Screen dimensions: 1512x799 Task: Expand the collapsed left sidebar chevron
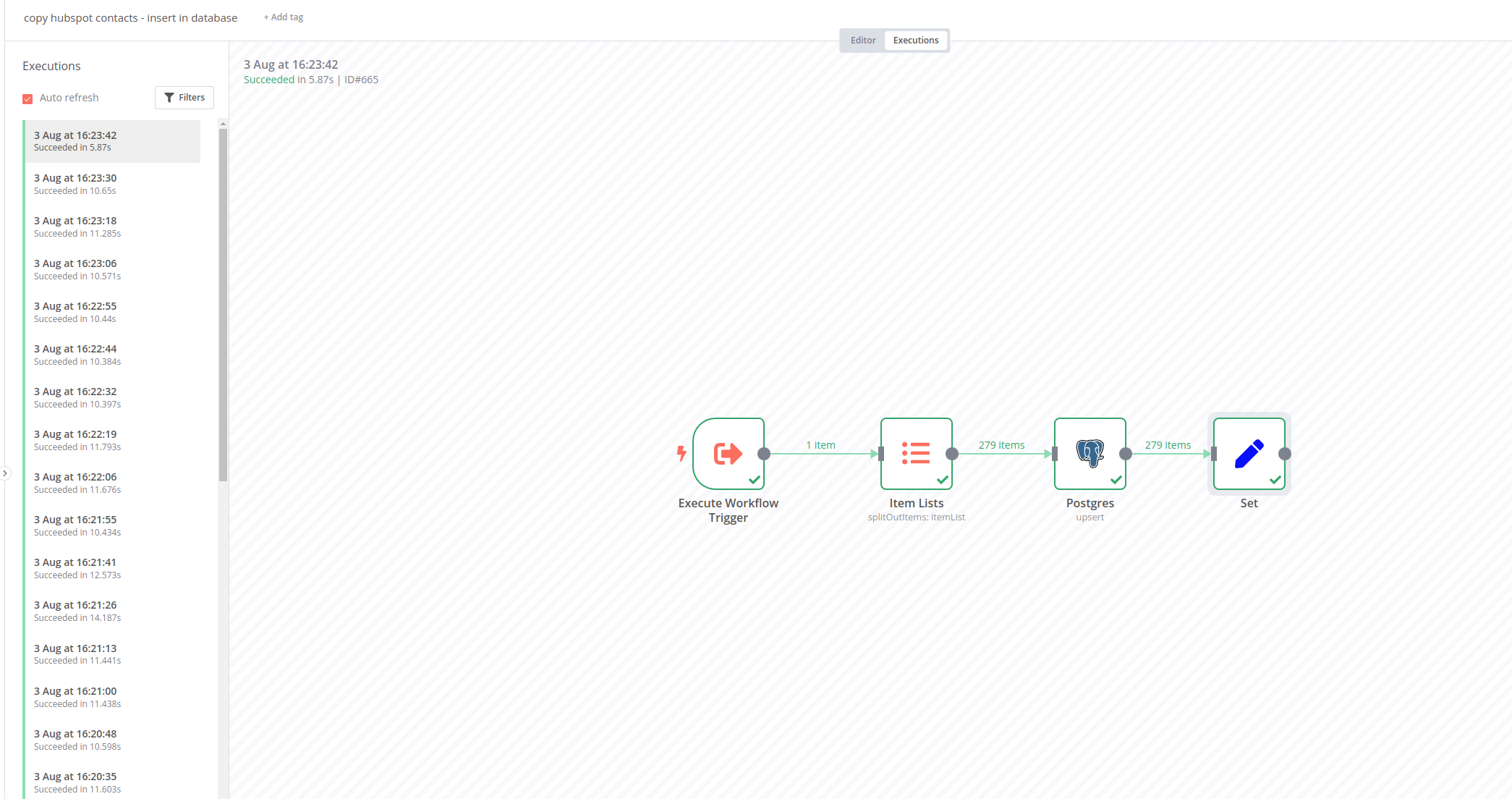[x=5, y=473]
